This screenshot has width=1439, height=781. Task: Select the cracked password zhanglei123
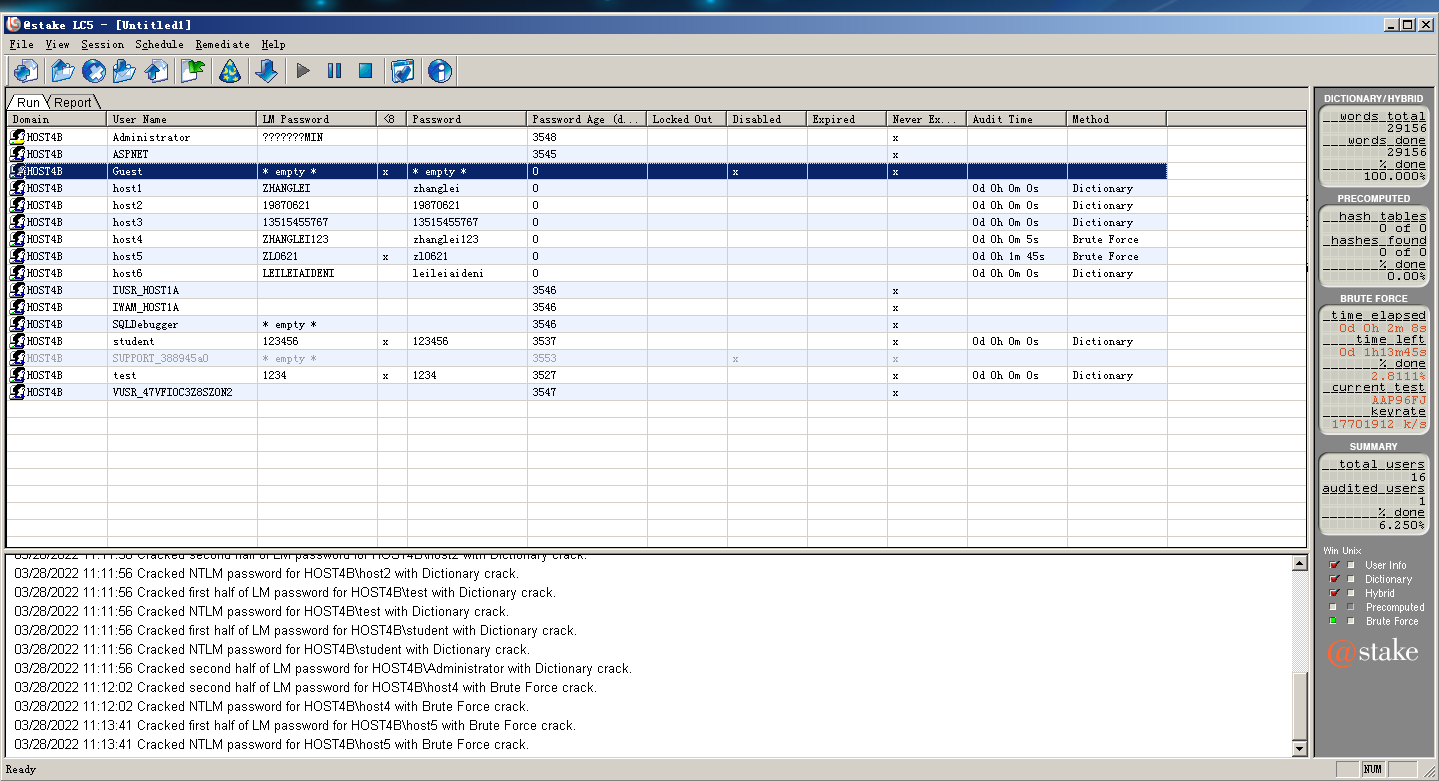(x=445, y=239)
